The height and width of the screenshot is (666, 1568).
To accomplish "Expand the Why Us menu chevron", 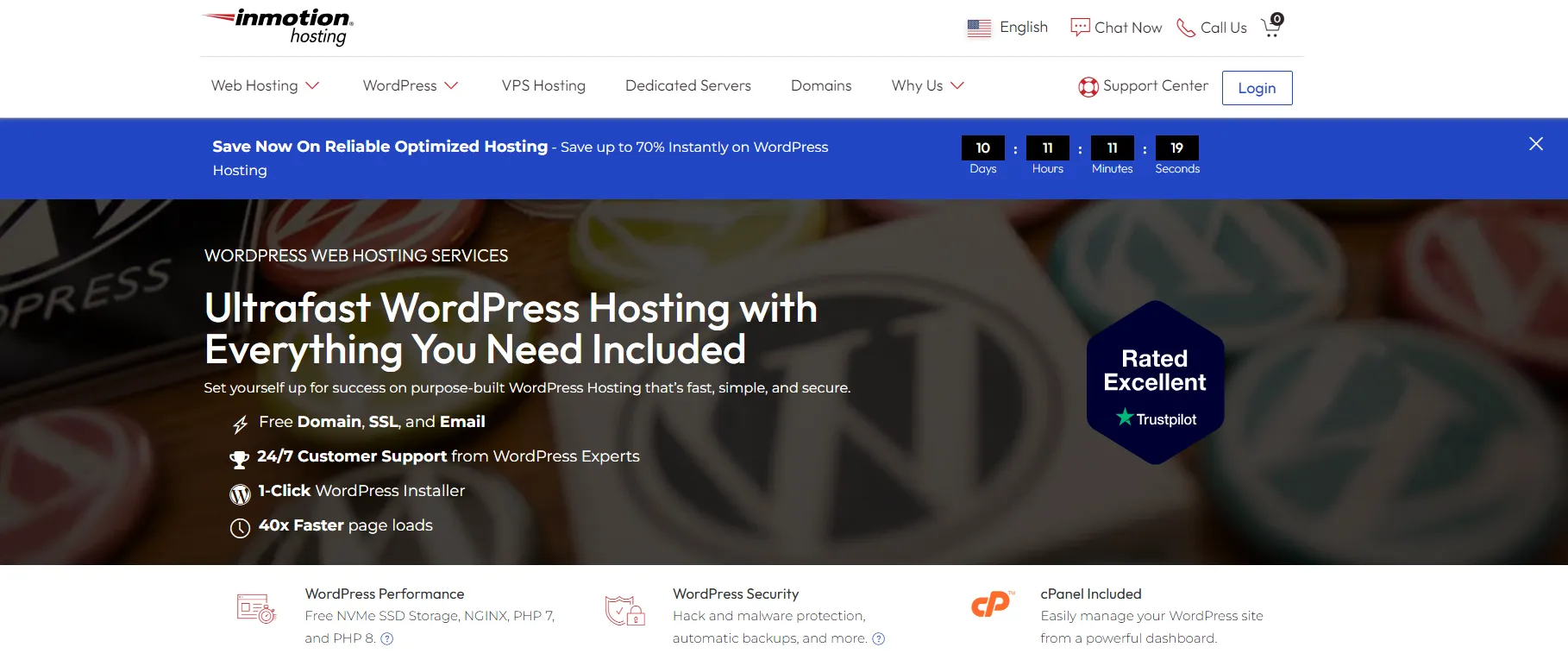I will (x=957, y=85).
